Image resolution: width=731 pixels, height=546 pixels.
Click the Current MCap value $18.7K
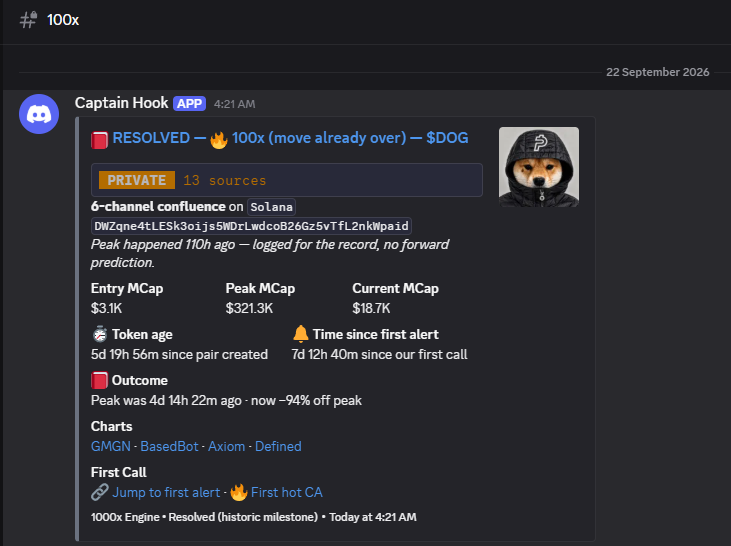point(371,308)
